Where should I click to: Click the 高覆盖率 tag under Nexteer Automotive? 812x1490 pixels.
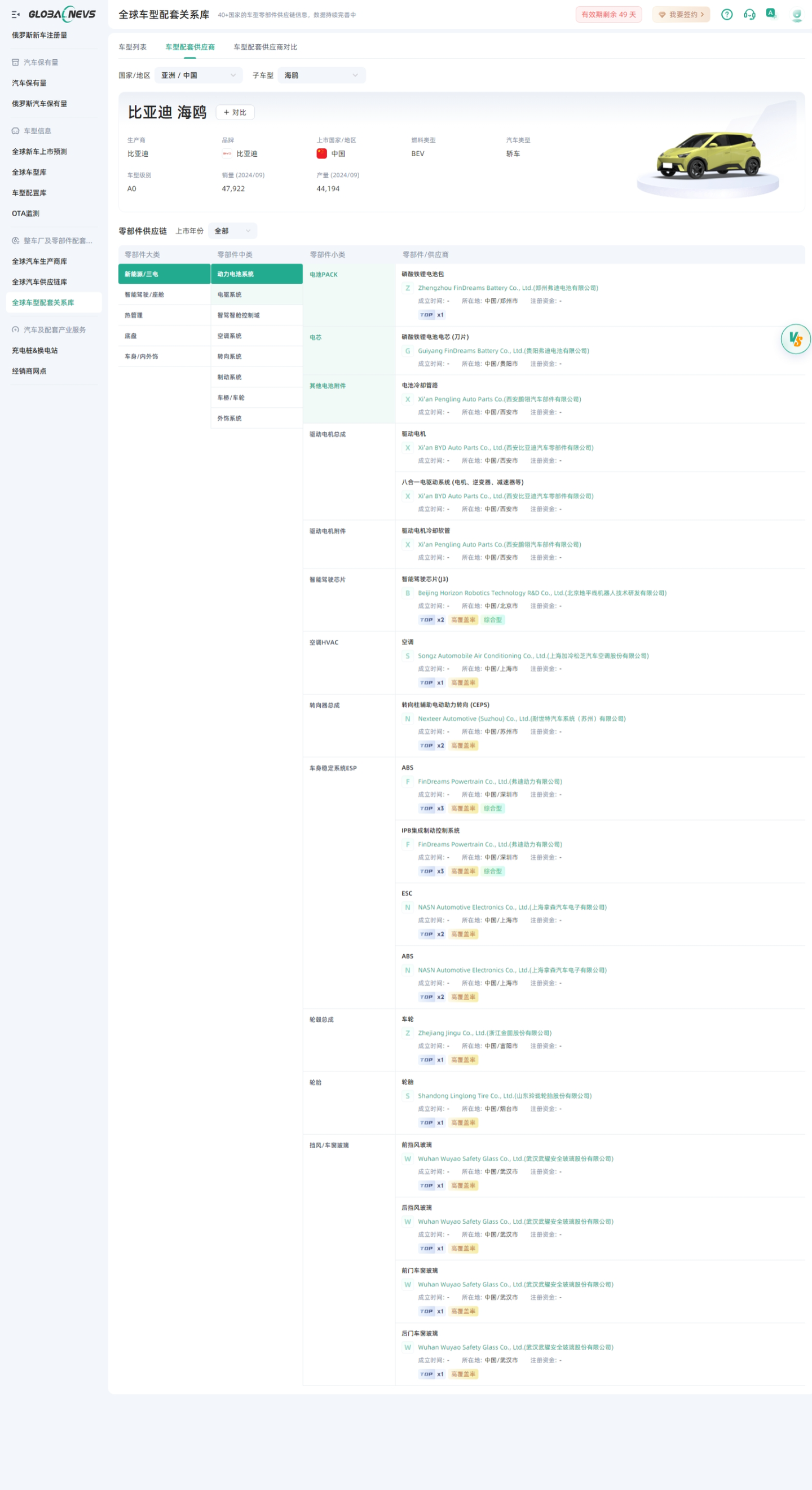(464, 746)
